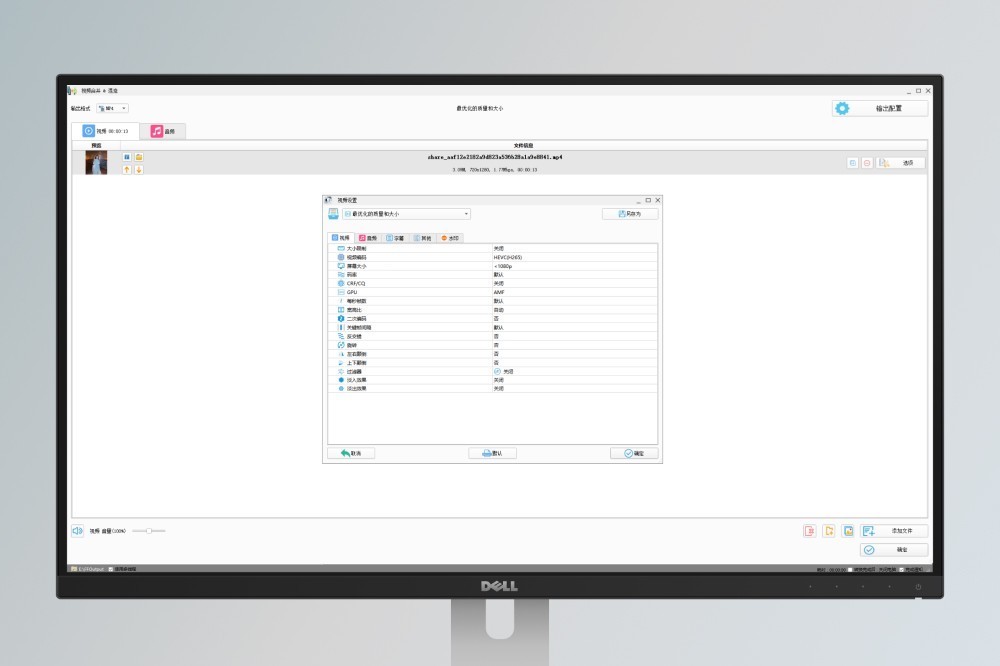The width and height of the screenshot is (1000, 666).
Task: Click the video preview thumbnail
Action: [96, 163]
